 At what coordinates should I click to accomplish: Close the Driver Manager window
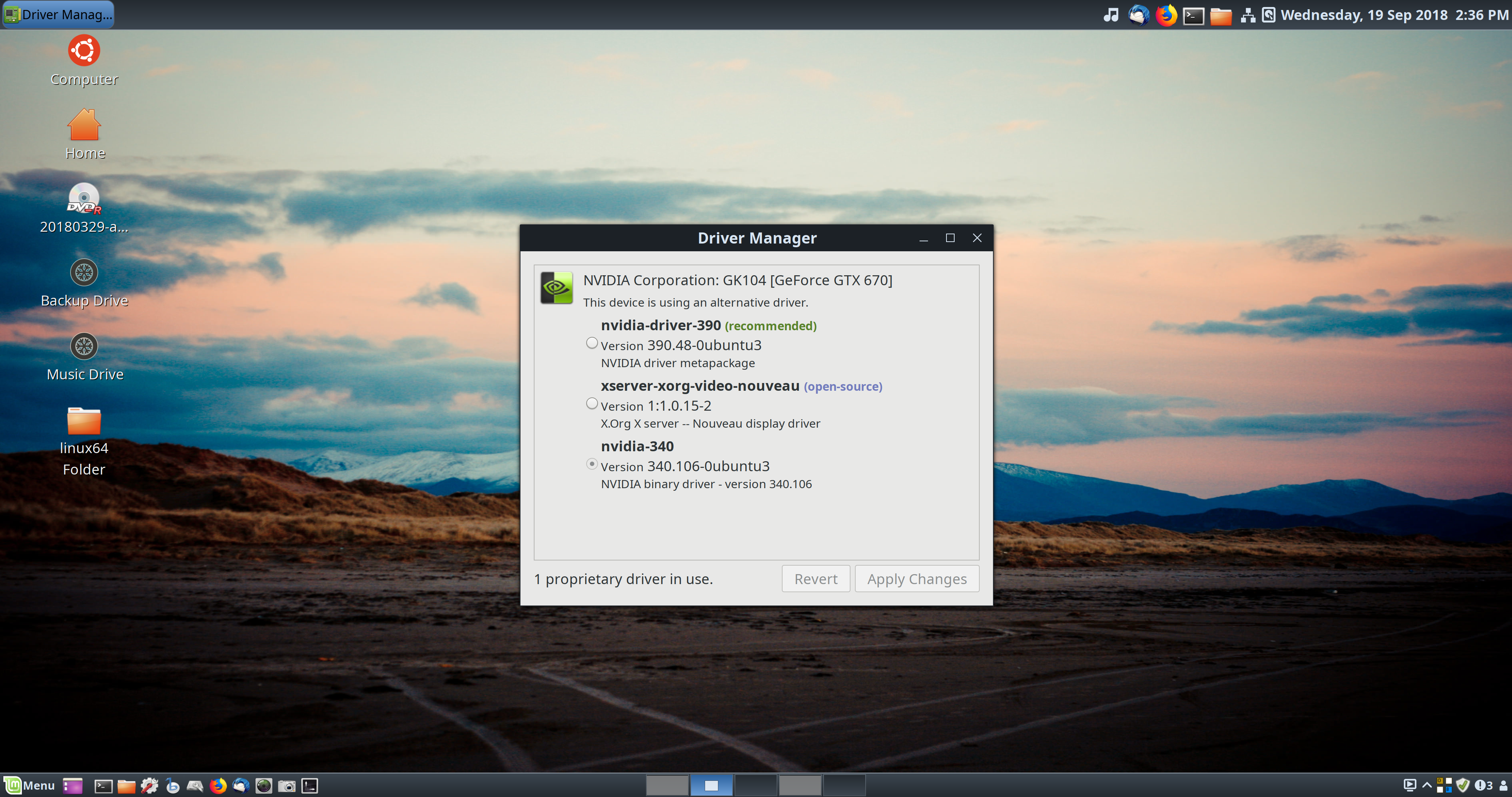977,238
